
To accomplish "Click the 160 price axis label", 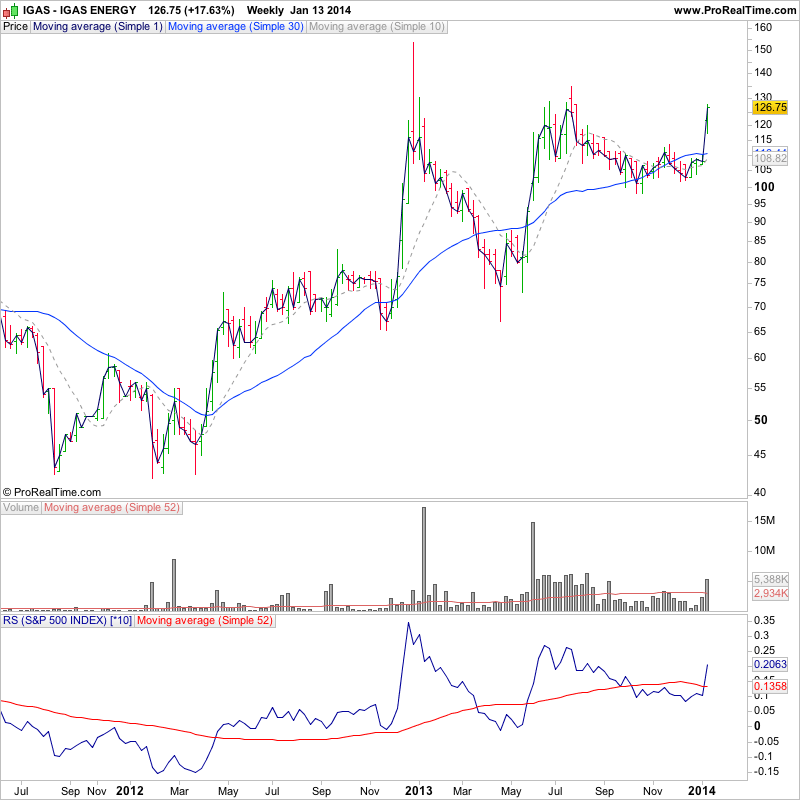I will coord(763,28).
